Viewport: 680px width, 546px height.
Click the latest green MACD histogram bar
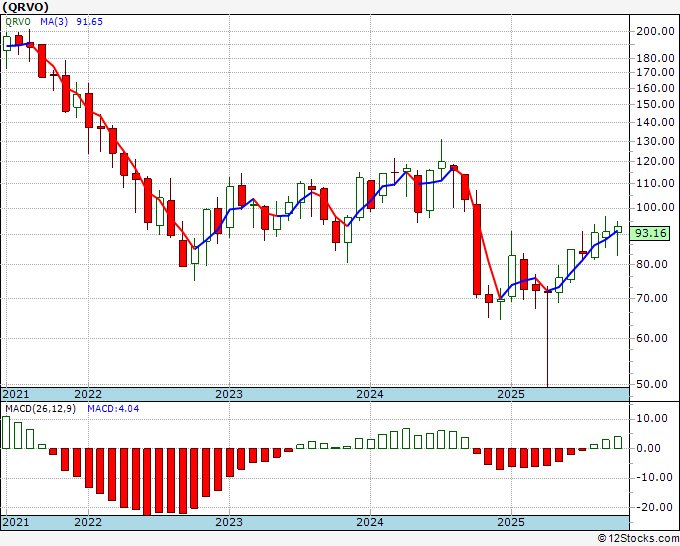[618, 442]
